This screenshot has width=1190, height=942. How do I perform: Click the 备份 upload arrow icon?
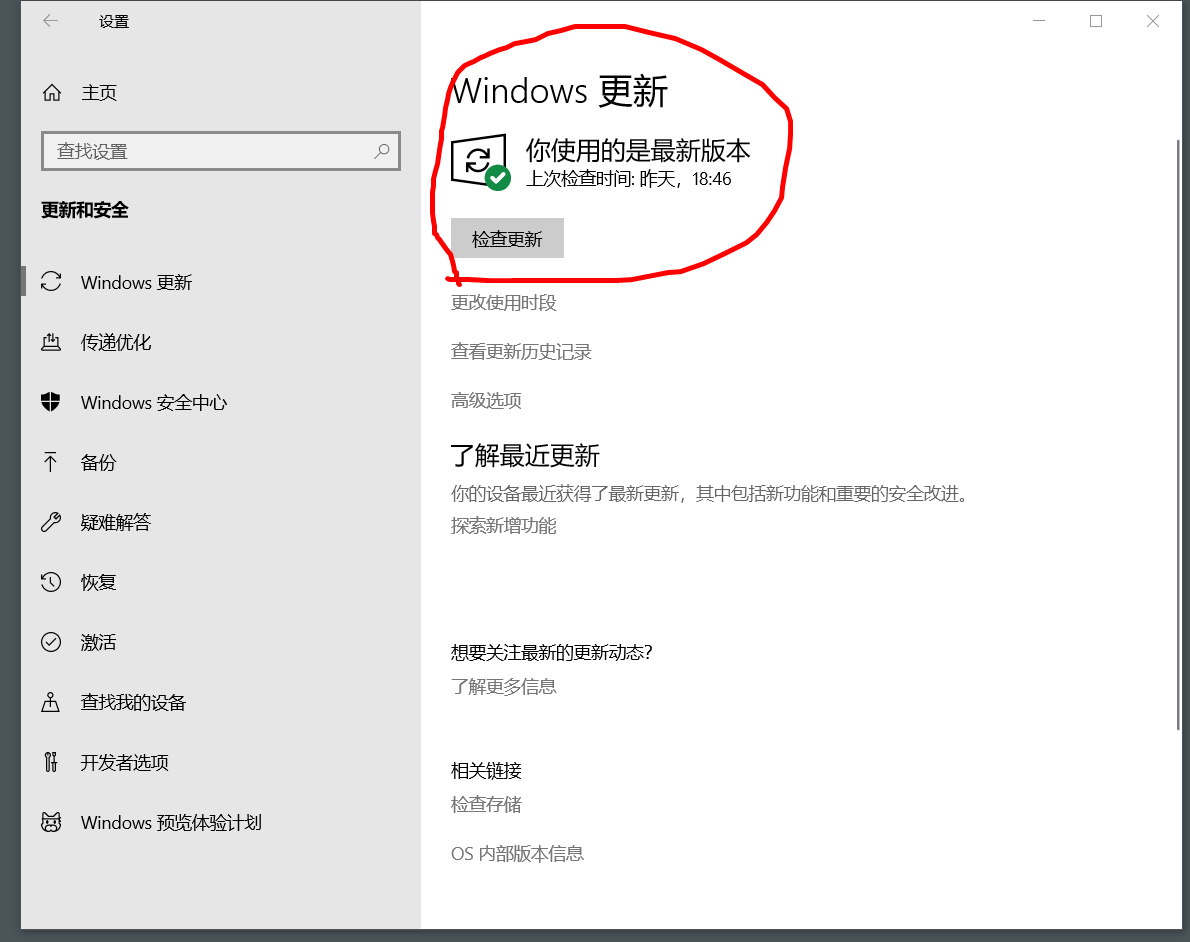(x=51, y=462)
